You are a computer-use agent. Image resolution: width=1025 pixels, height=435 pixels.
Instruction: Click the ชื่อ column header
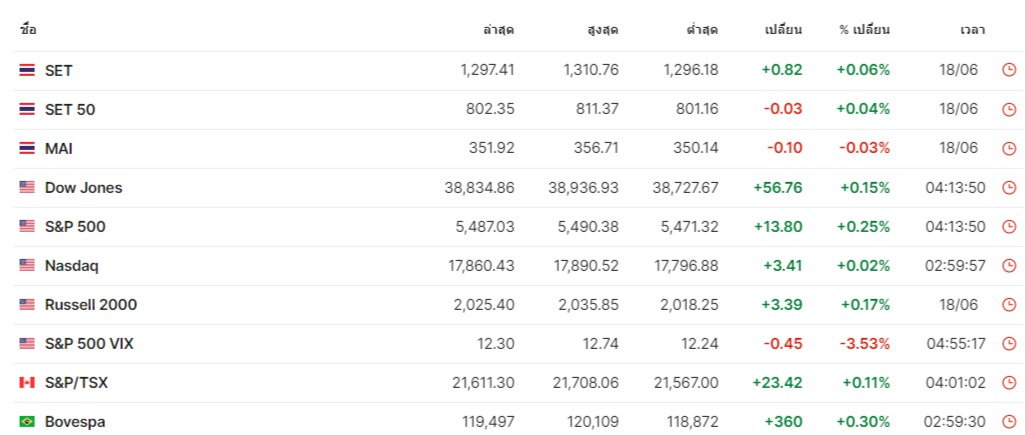point(28,30)
